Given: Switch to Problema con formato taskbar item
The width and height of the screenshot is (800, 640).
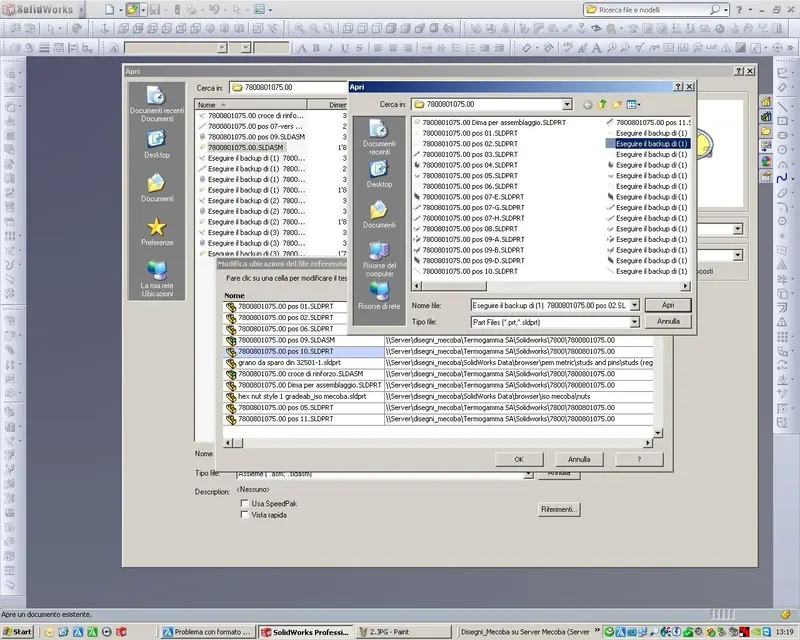Looking at the screenshot, I should coord(207,632).
